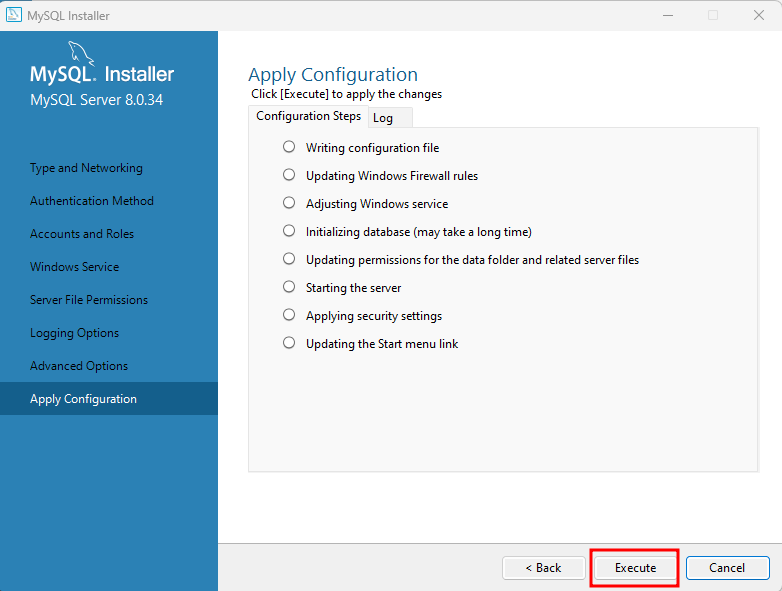Image resolution: width=782 pixels, height=591 pixels.
Task: Select Apply Configuration step in sidebar
Action: click(x=109, y=399)
